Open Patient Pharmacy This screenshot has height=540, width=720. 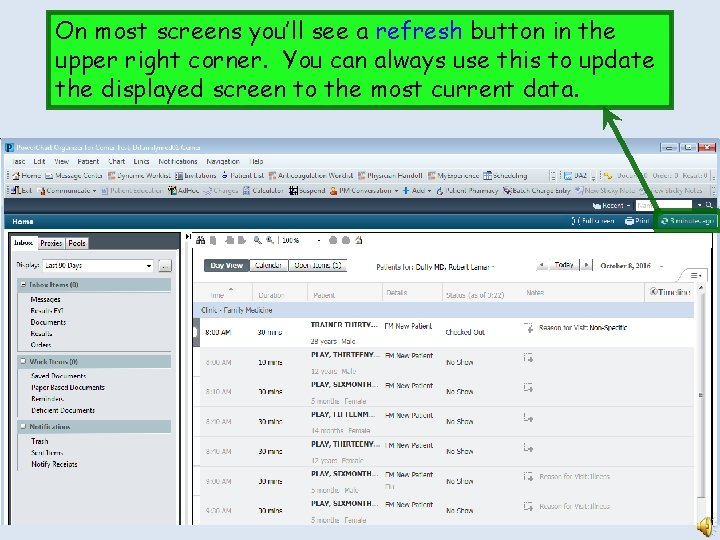click(x=467, y=190)
